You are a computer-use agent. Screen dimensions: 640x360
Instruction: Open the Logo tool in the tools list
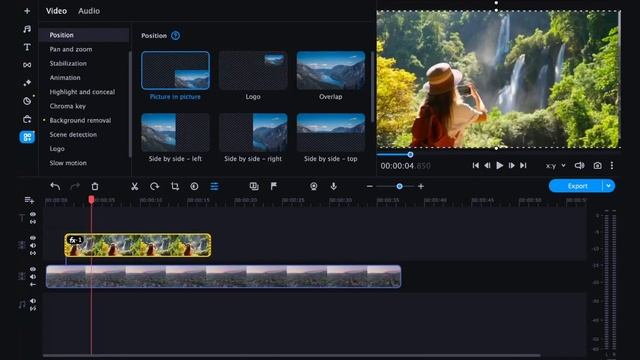tap(57, 149)
